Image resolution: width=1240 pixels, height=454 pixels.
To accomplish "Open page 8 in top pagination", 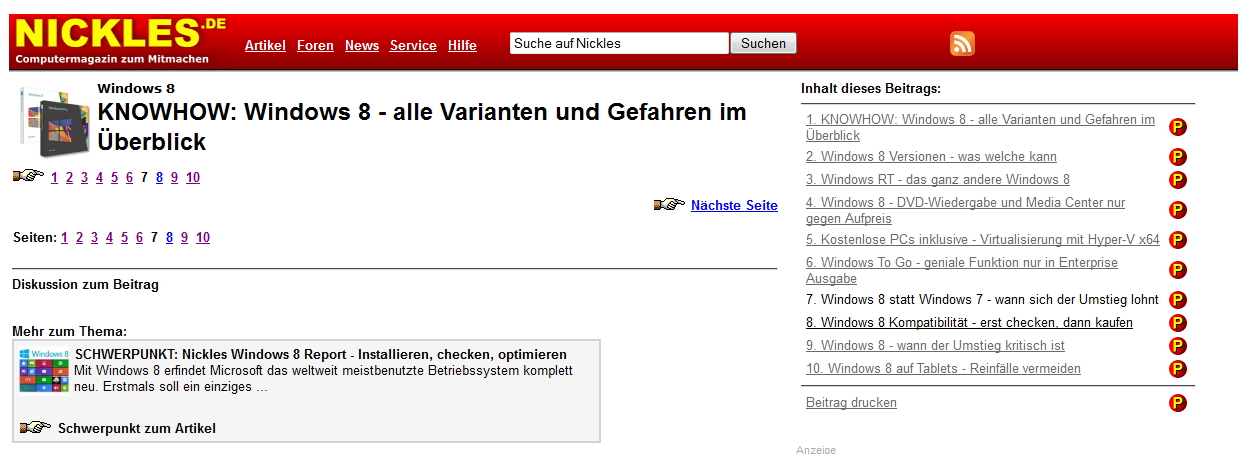I will tap(159, 177).
